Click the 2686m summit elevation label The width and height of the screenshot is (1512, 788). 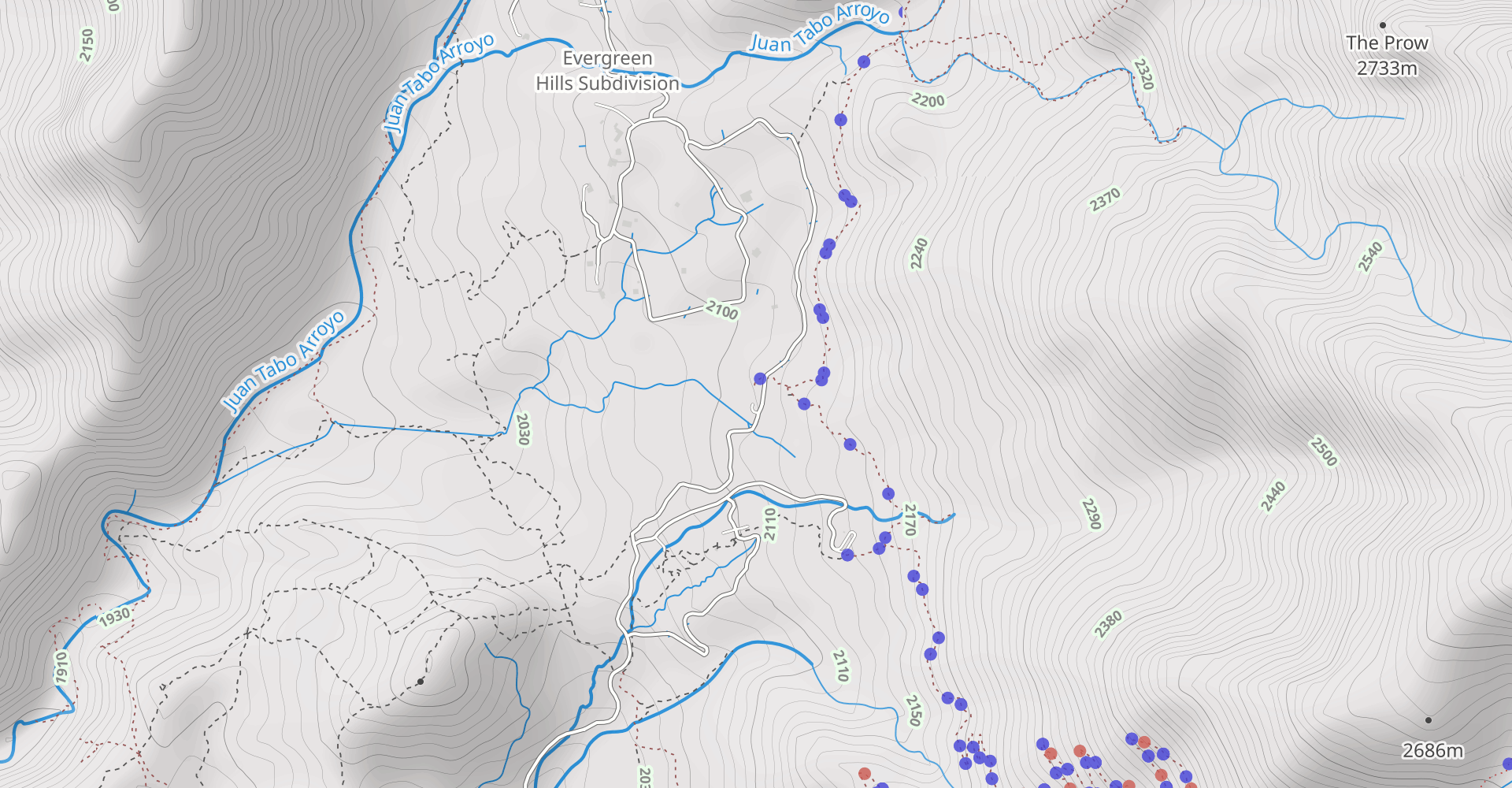[x=1432, y=751]
